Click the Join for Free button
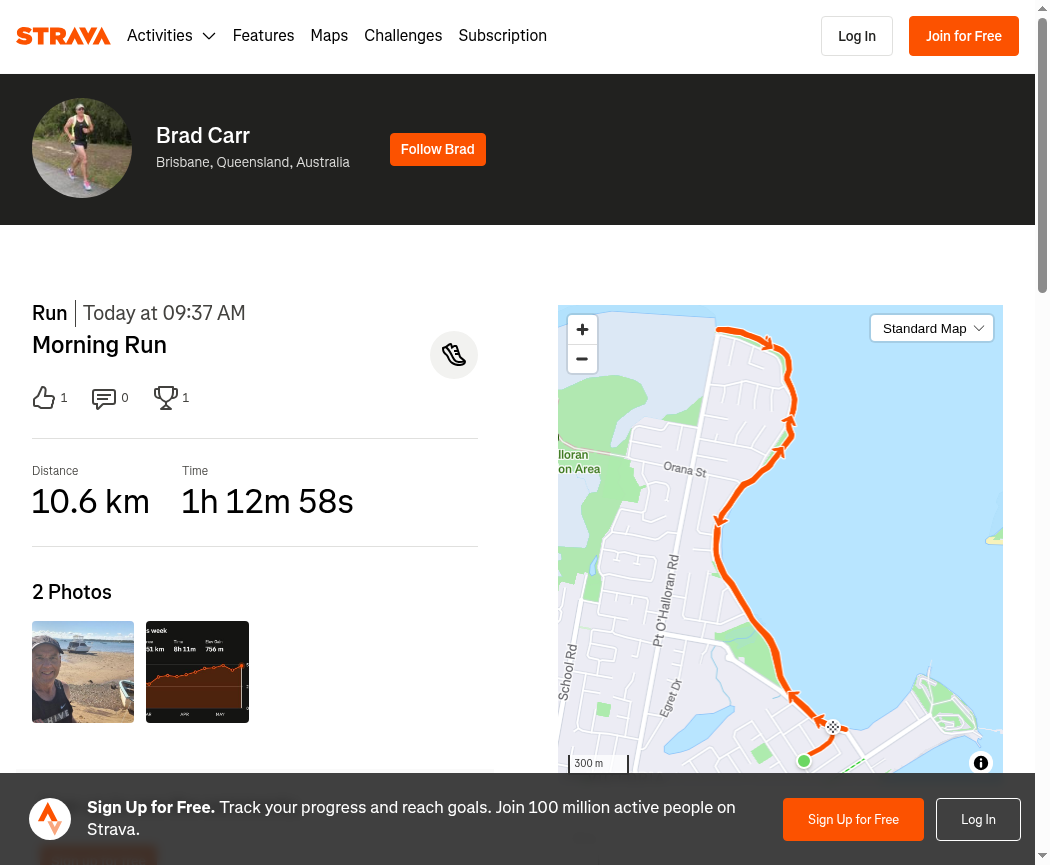 (x=963, y=36)
